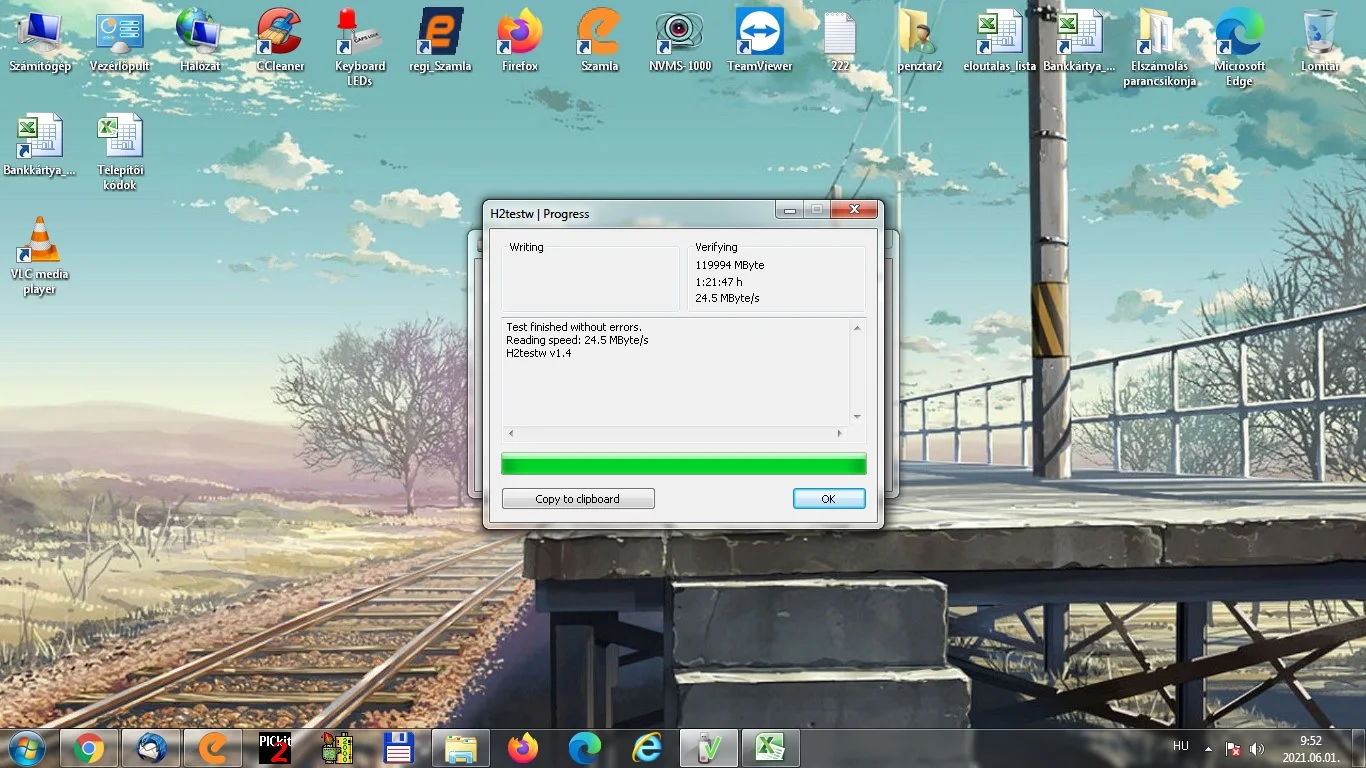Click the log scroll-left arrow in H2testw

point(511,434)
